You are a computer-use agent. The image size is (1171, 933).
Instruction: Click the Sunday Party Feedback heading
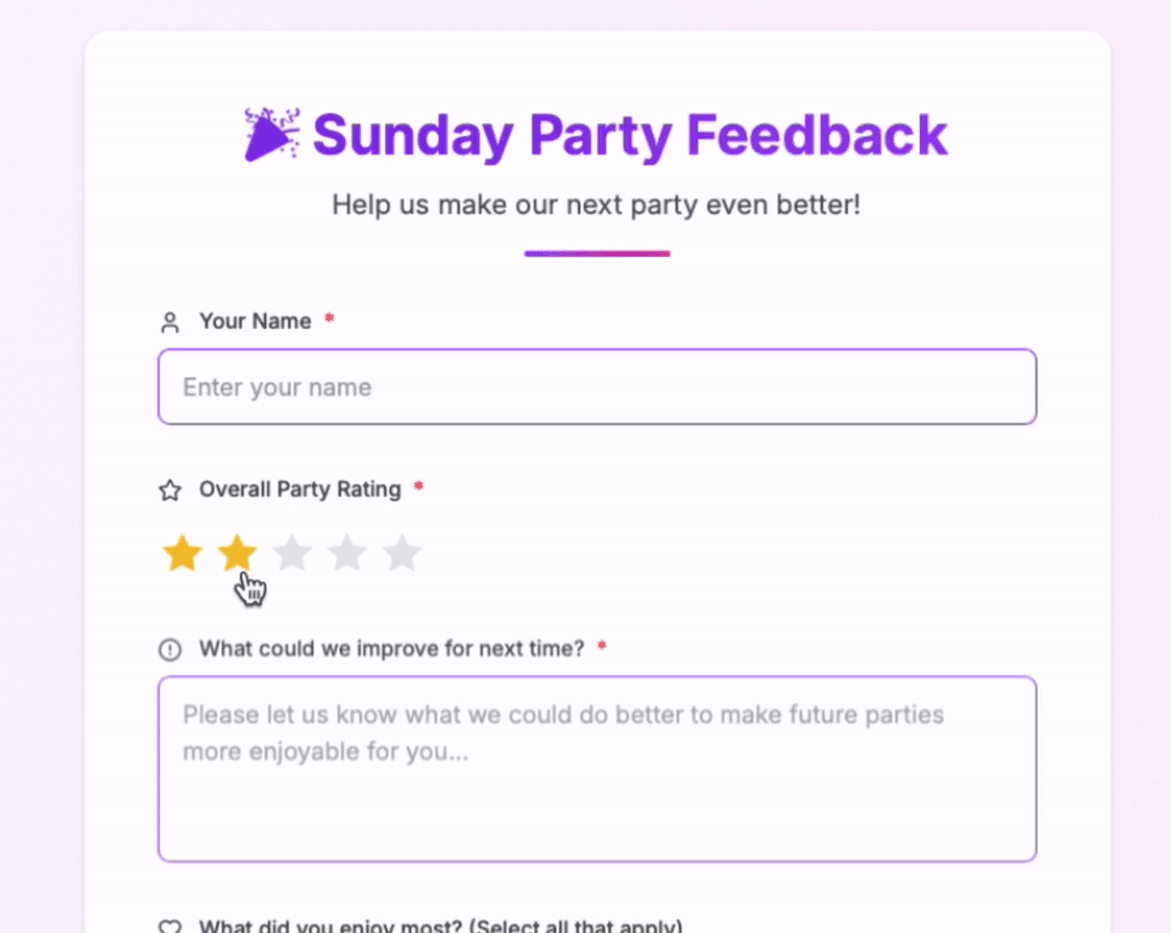tap(630, 135)
